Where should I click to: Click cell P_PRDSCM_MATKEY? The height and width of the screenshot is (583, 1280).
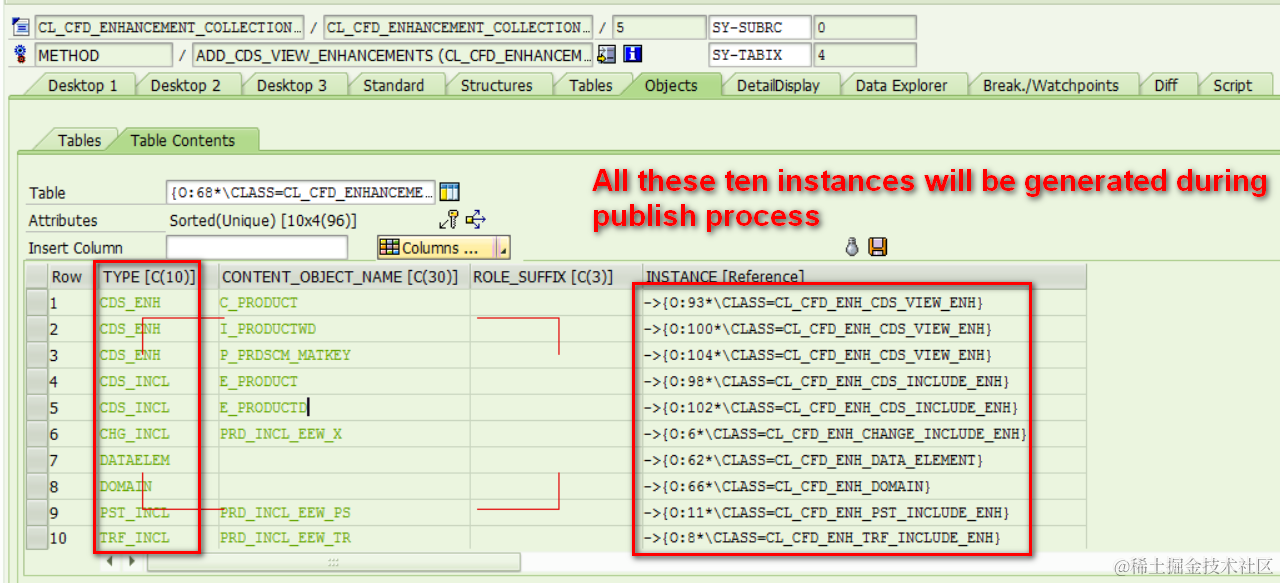(x=344, y=355)
